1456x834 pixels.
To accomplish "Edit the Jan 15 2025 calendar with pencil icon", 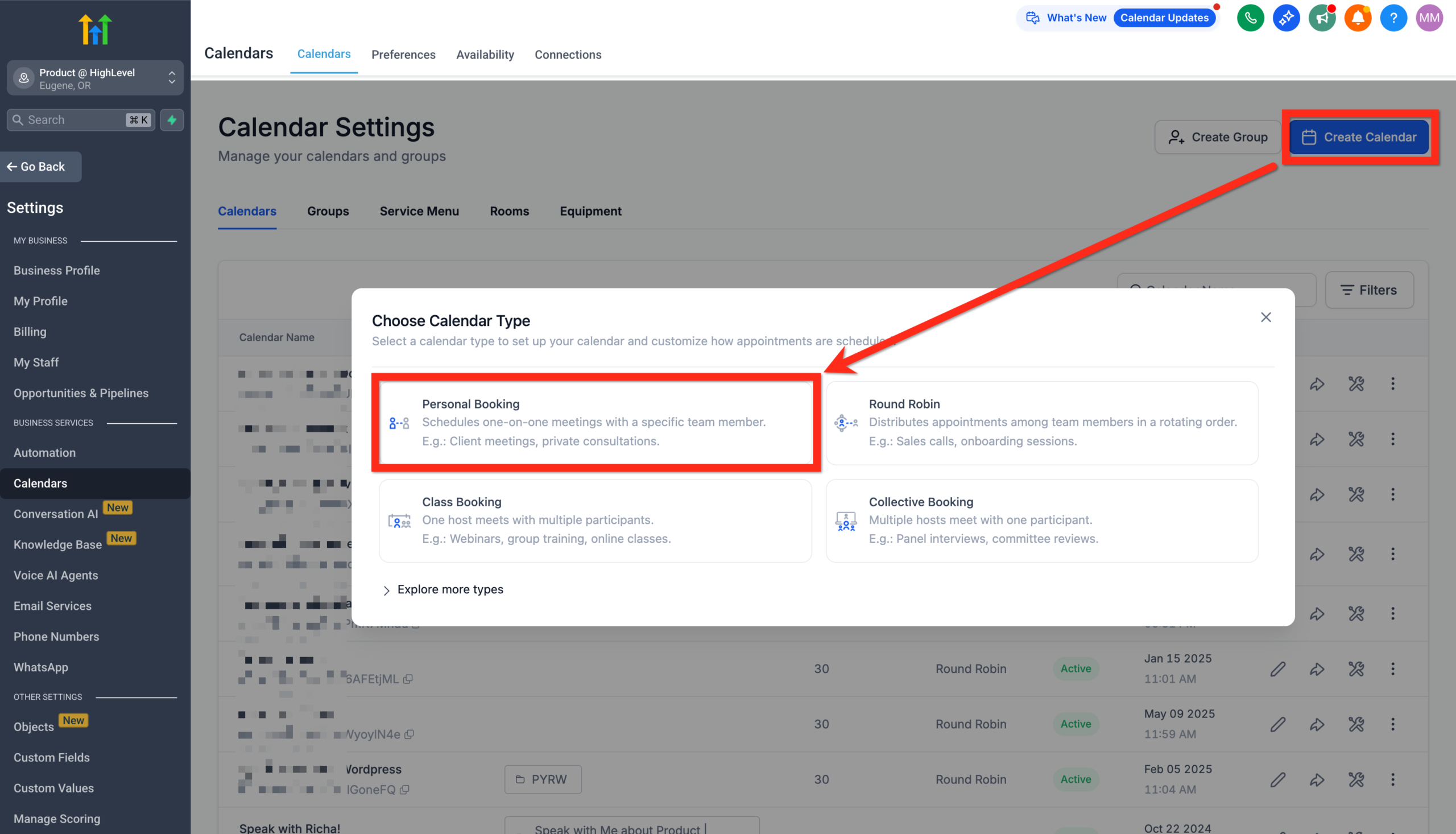I will (x=1278, y=668).
